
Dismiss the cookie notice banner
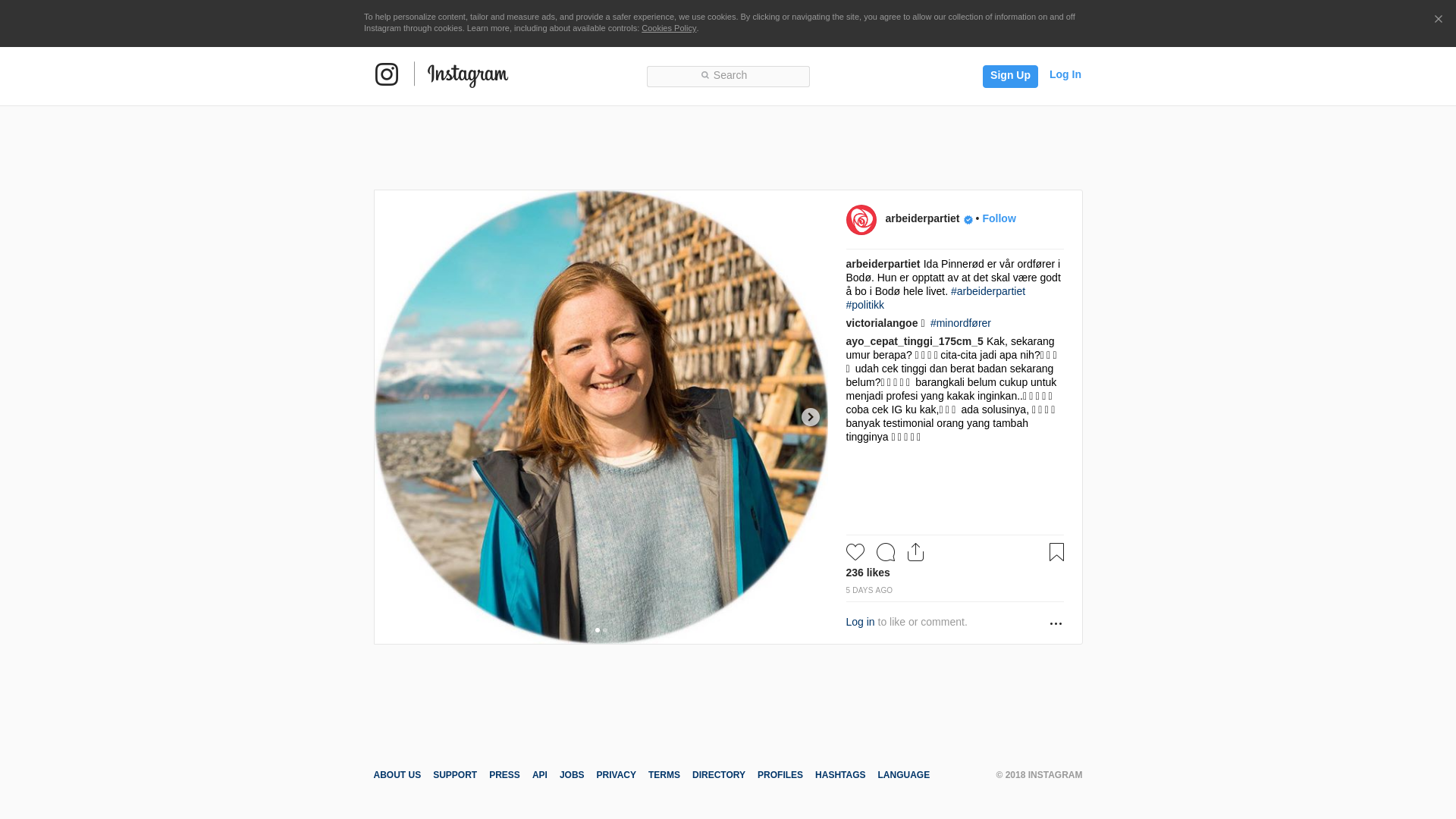pyautogui.click(x=1438, y=19)
